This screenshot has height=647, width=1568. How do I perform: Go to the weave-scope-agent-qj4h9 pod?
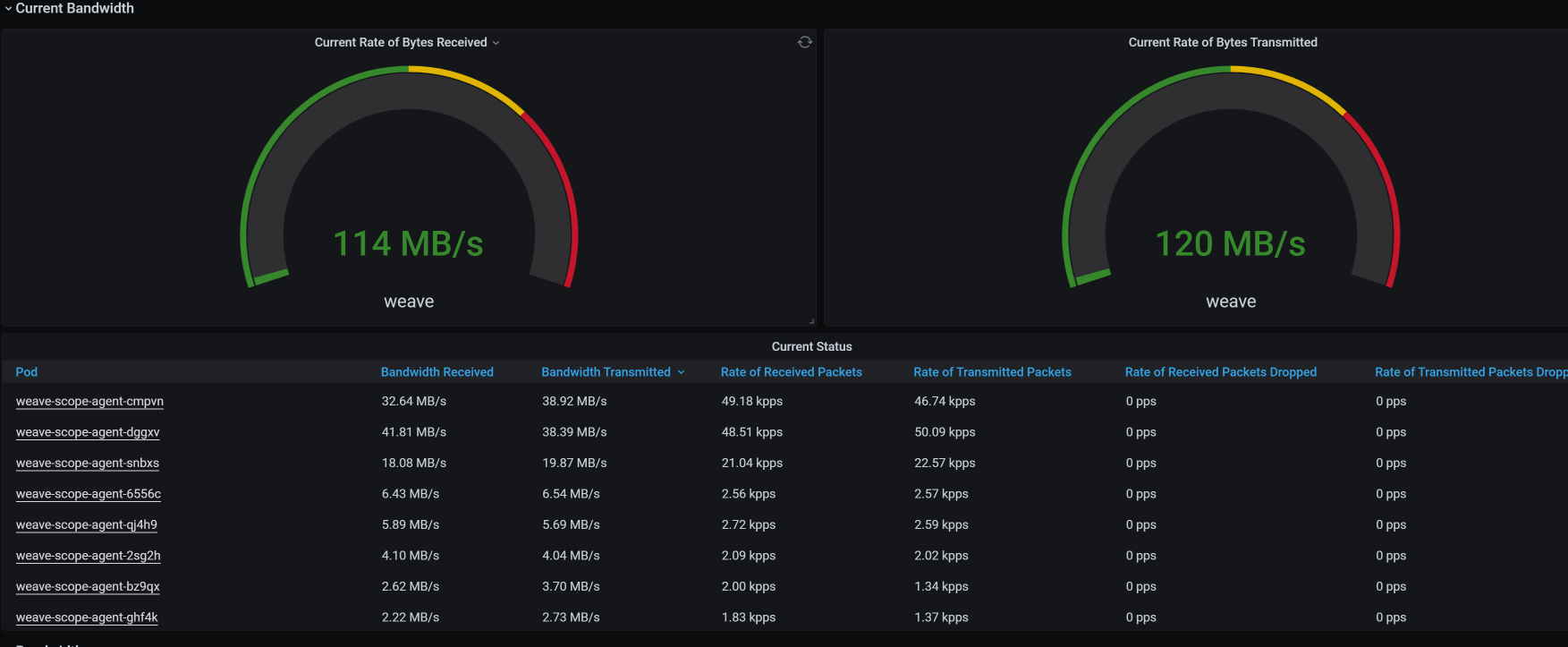coord(87,525)
